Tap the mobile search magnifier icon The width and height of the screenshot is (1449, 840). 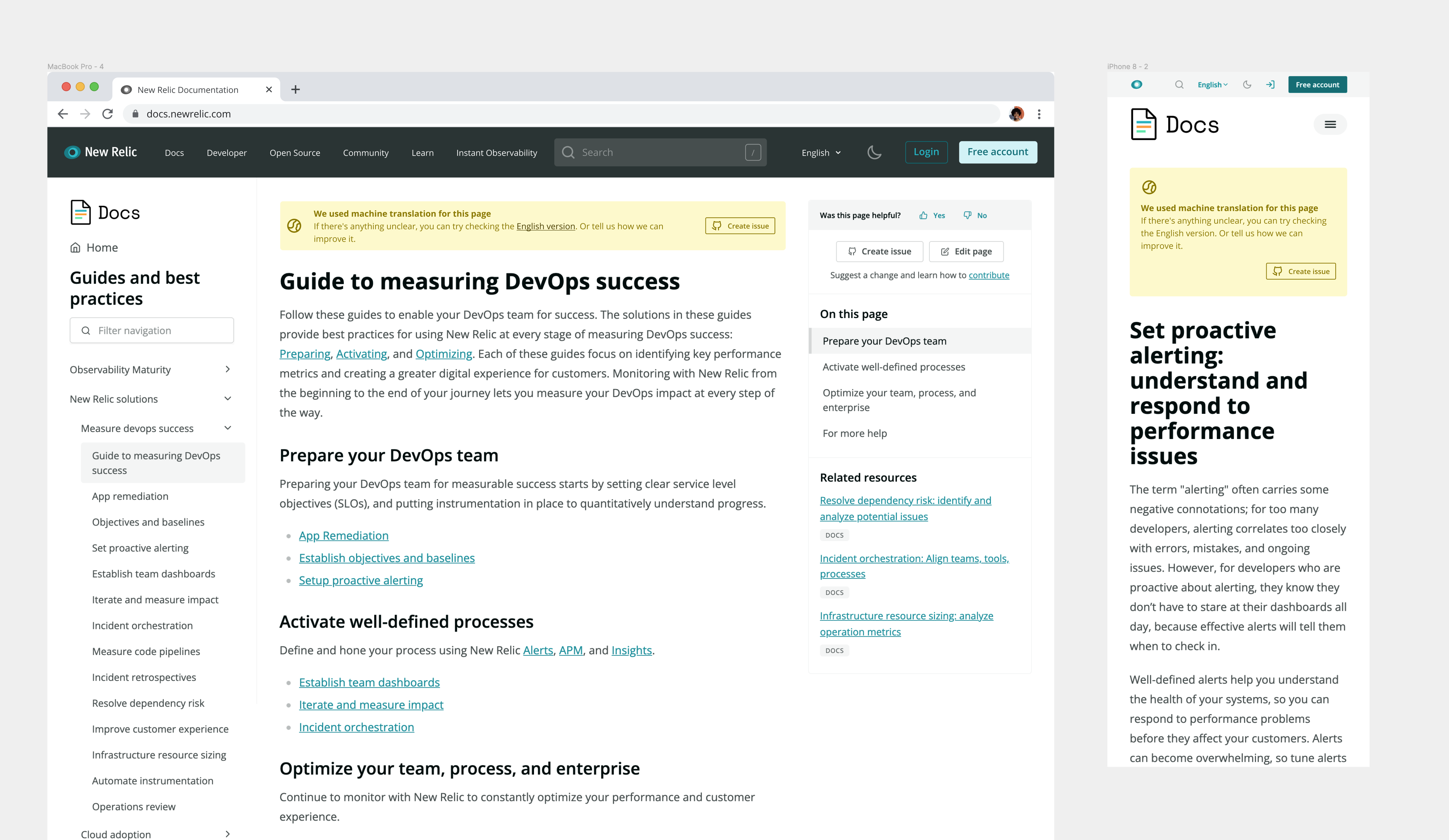[1179, 85]
